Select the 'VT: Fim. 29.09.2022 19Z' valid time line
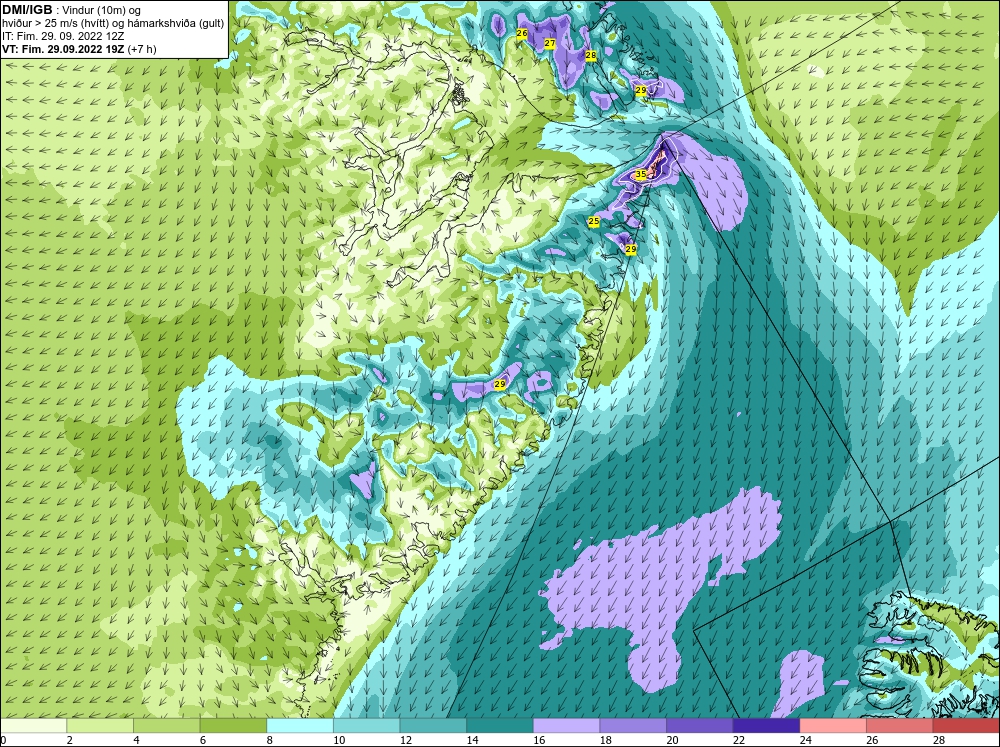 [64, 49]
